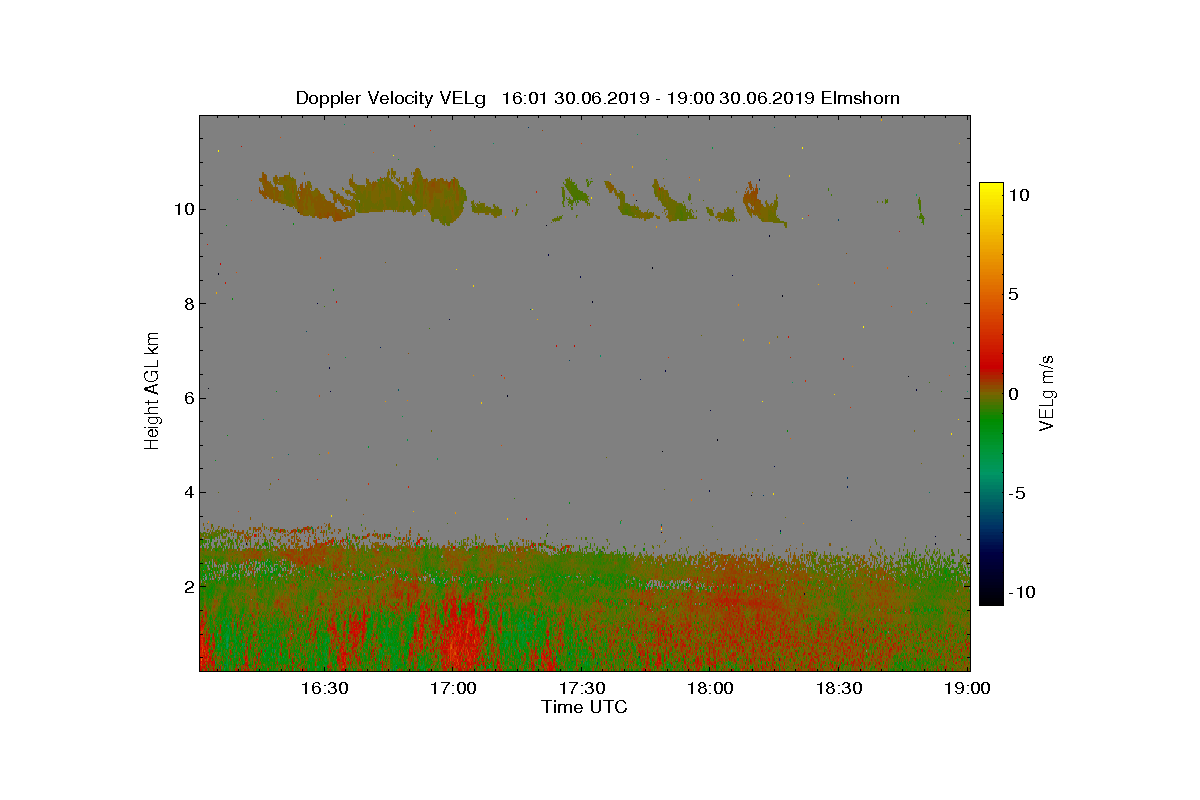Click the plot title 'Doppler Velocity VELg'
Screen dimensions: 1200x800
click(391, 98)
